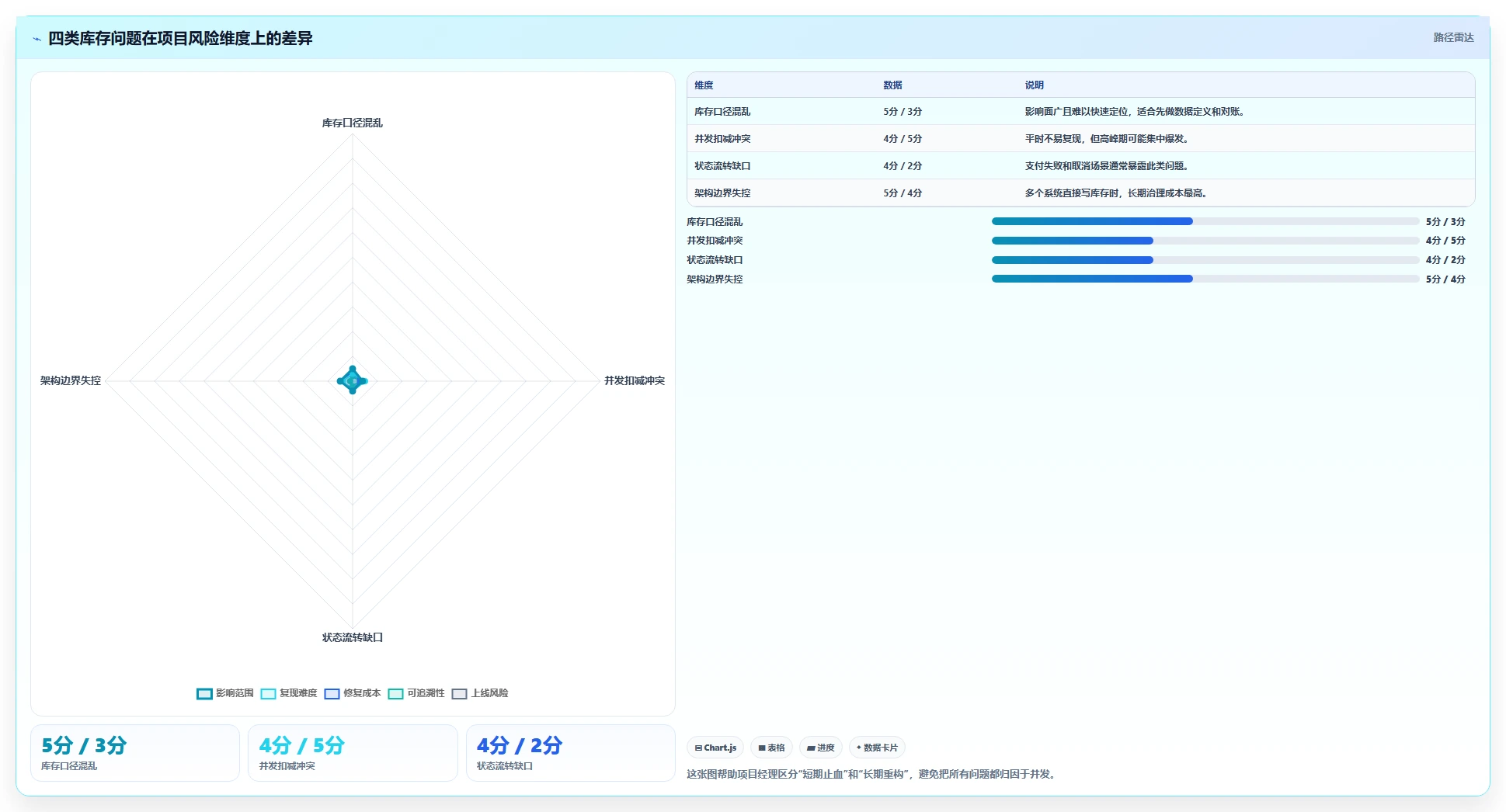Click 5分 / 4分 value beside fourth progress bar
This screenshot has width=1506, height=812.
(x=1445, y=279)
